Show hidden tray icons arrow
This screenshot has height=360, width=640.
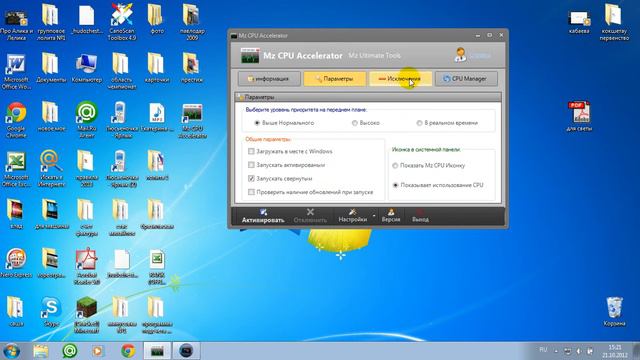[x=556, y=351]
